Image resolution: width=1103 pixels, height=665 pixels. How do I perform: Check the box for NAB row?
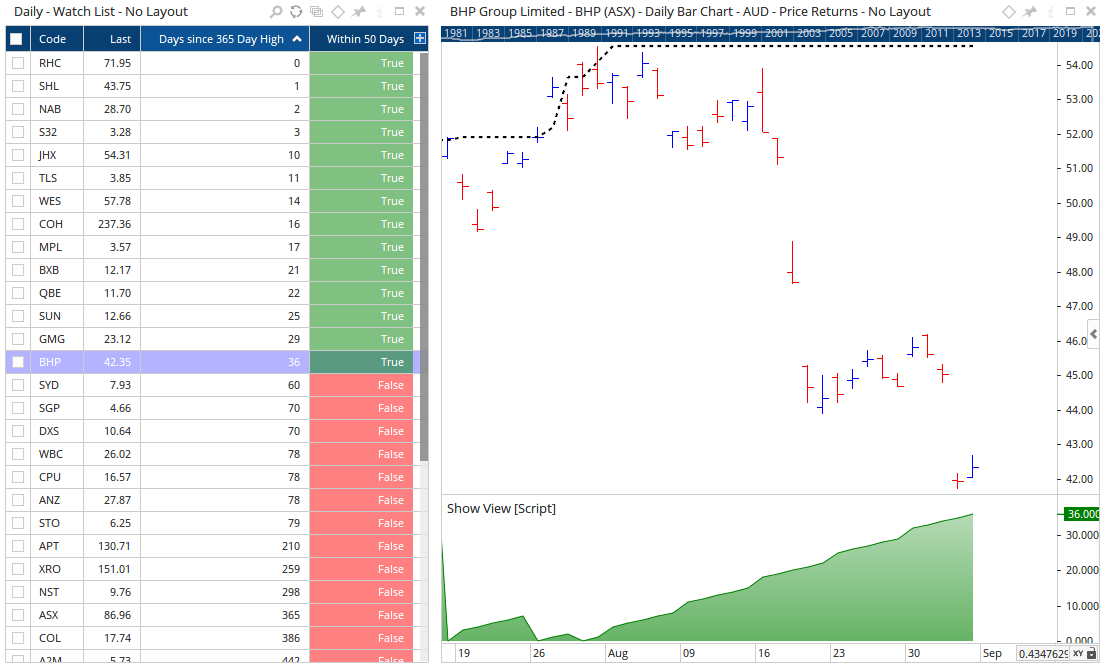click(18, 109)
